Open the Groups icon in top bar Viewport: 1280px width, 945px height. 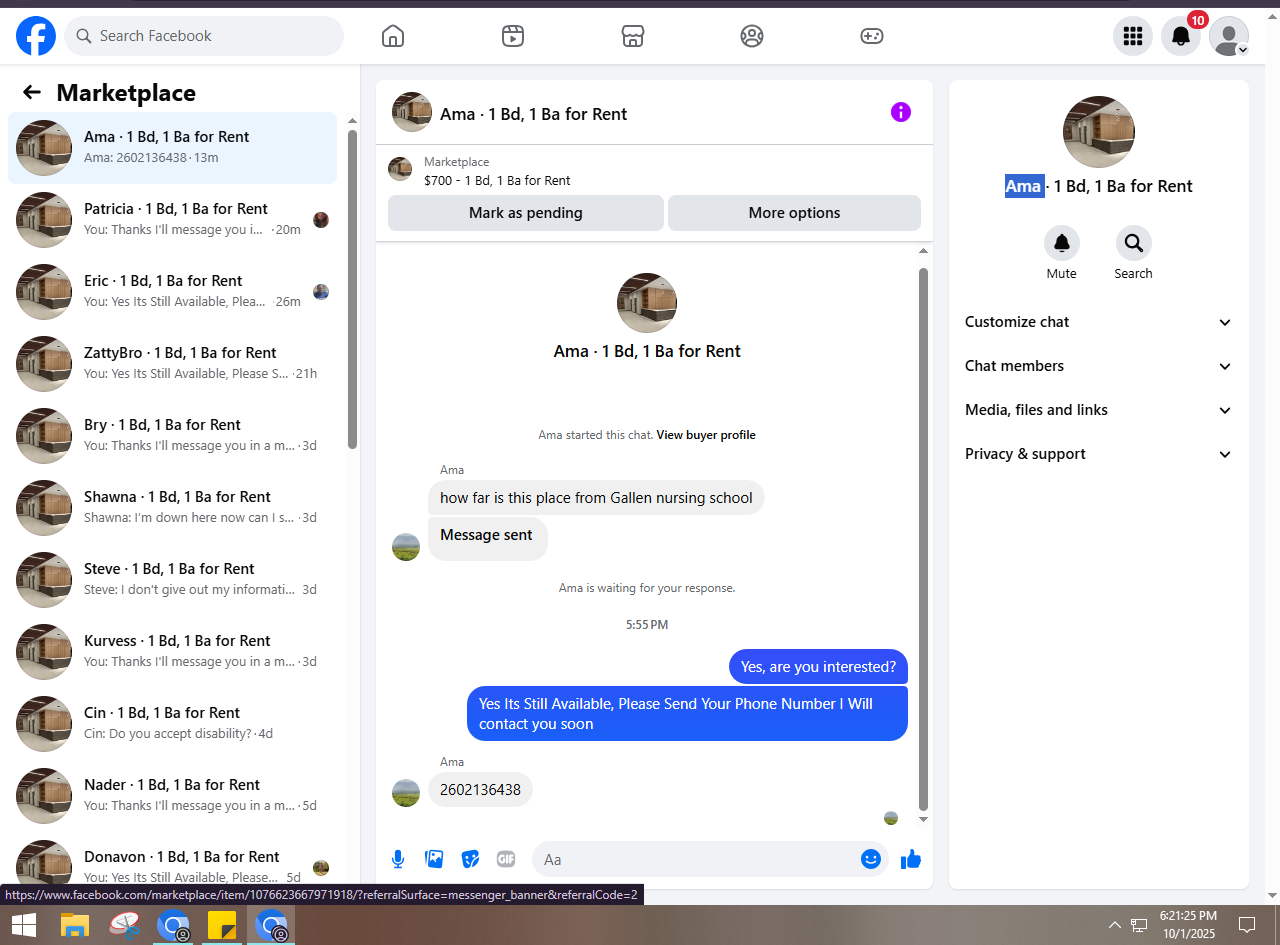tap(752, 36)
